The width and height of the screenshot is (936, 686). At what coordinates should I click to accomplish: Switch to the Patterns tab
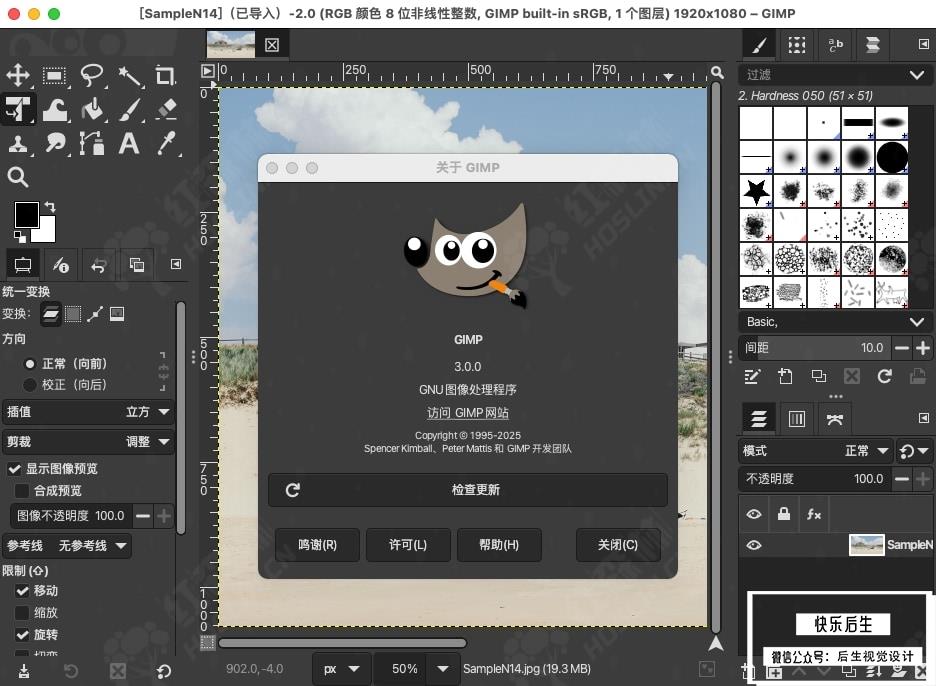(796, 45)
